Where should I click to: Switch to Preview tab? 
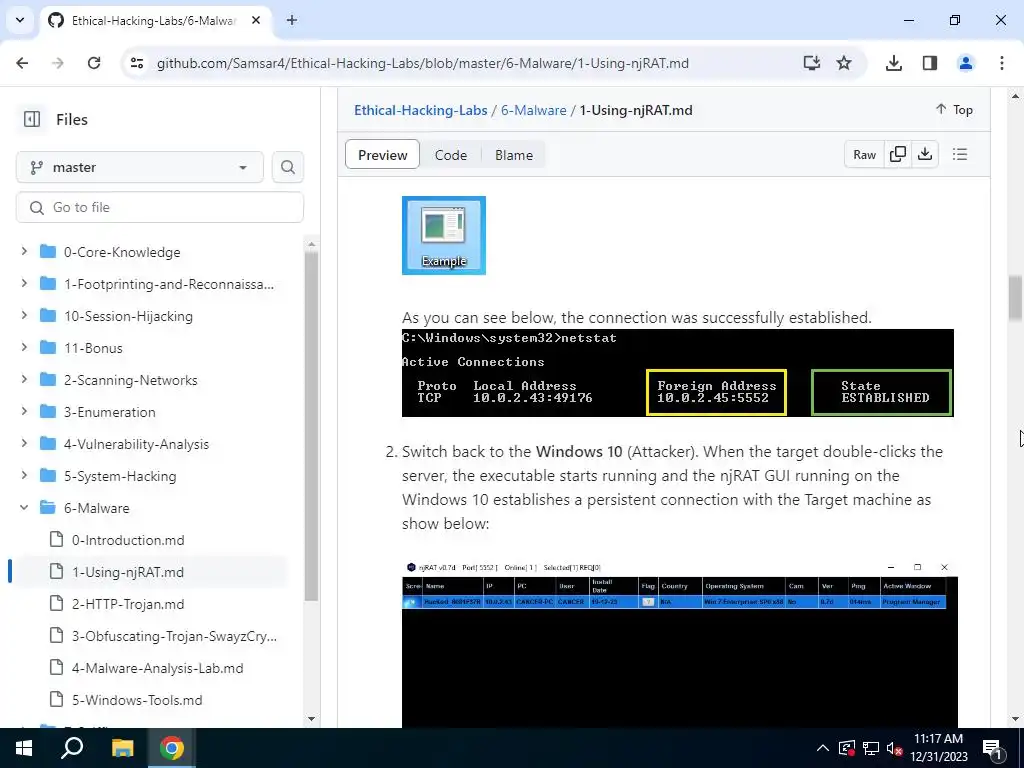382,155
